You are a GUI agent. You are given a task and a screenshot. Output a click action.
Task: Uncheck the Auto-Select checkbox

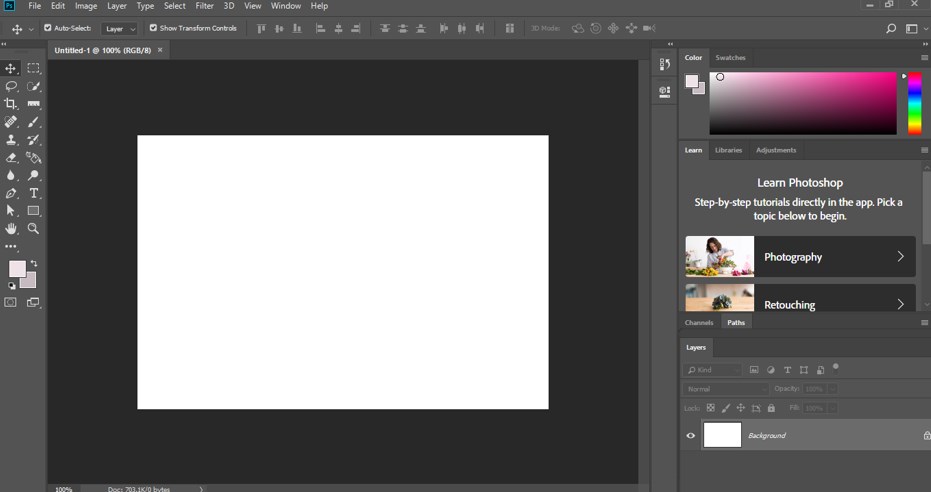(48, 28)
